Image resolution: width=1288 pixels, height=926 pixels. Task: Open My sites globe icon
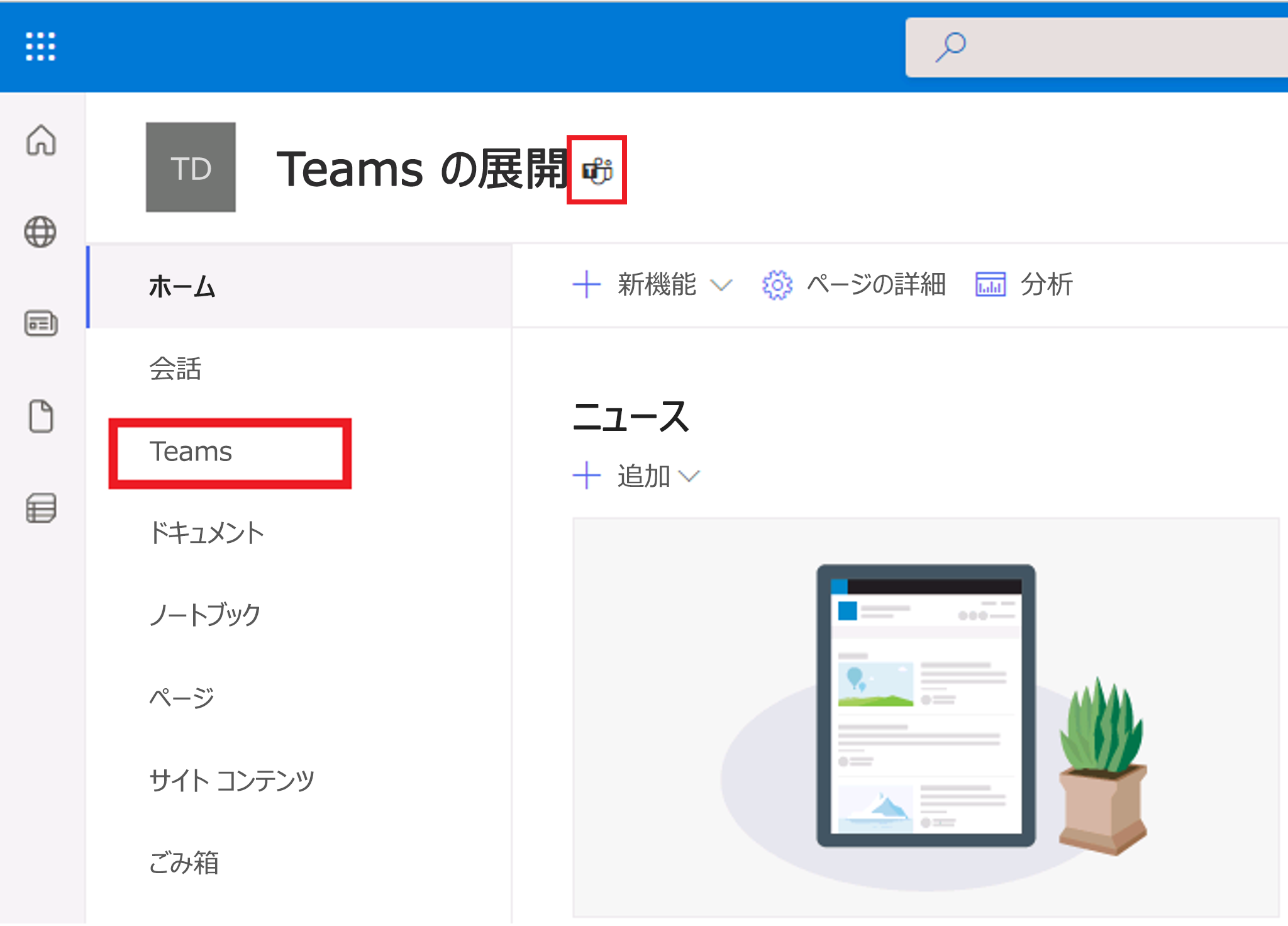click(41, 232)
